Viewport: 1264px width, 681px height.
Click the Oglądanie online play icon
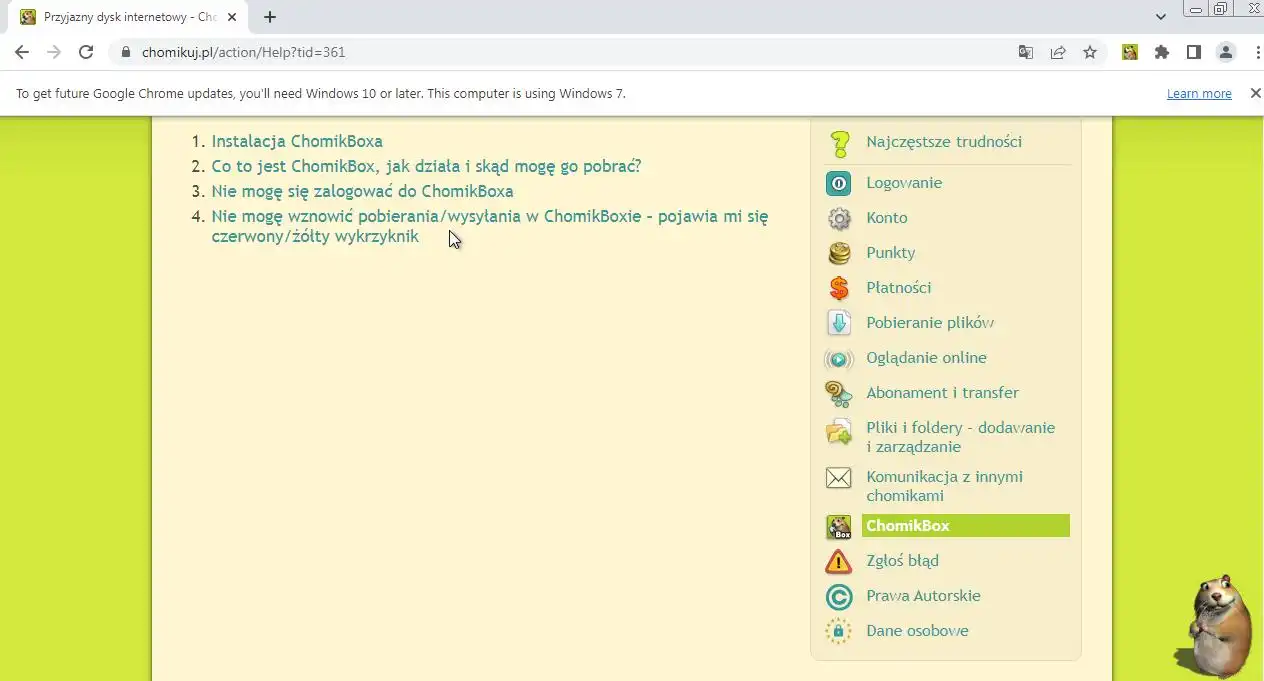pos(838,359)
